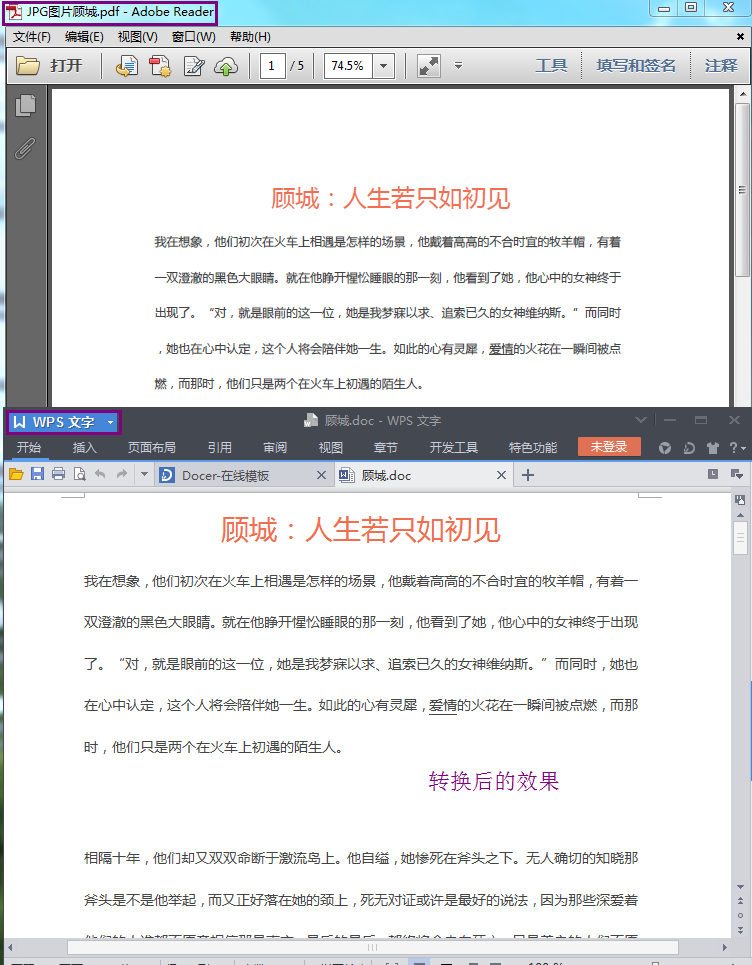This screenshot has width=752, height=965.
Task: Click the WPS chat bubble feedback icon
Action: (689, 447)
